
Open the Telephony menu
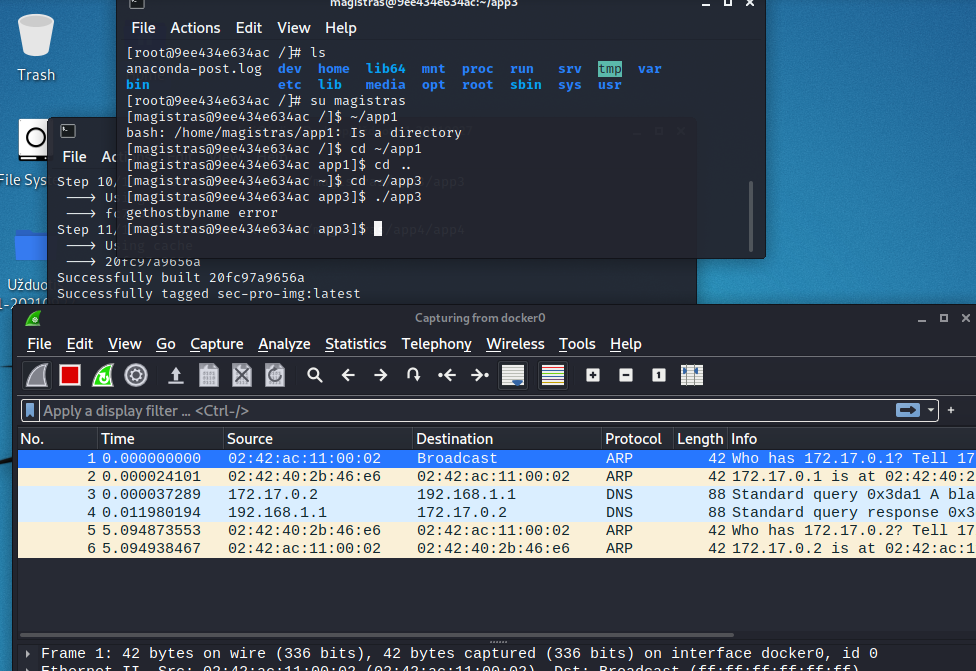click(436, 344)
